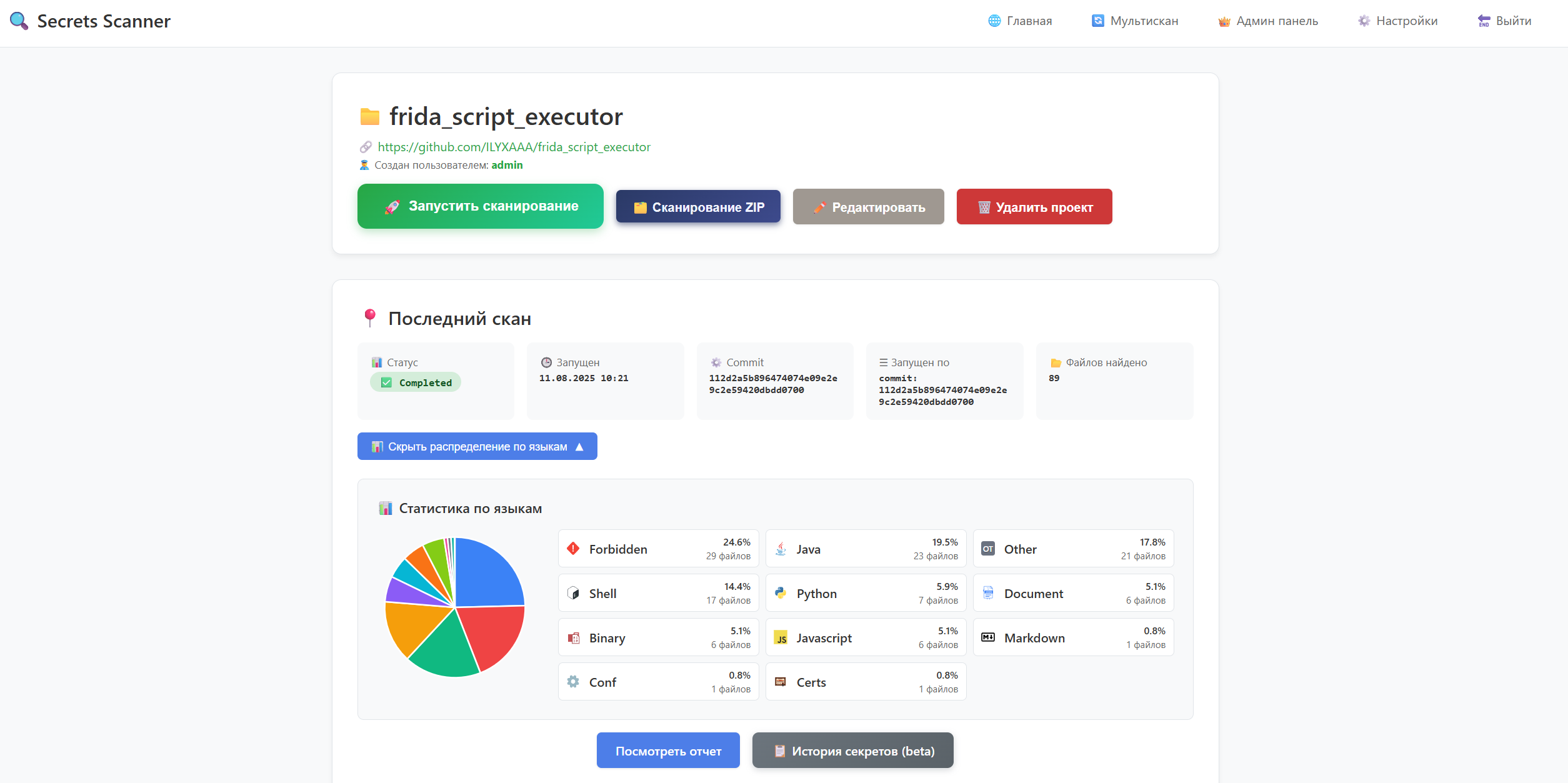
Task: Click the Java language icon
Action: pyautogui.click(x=781, y=549)
